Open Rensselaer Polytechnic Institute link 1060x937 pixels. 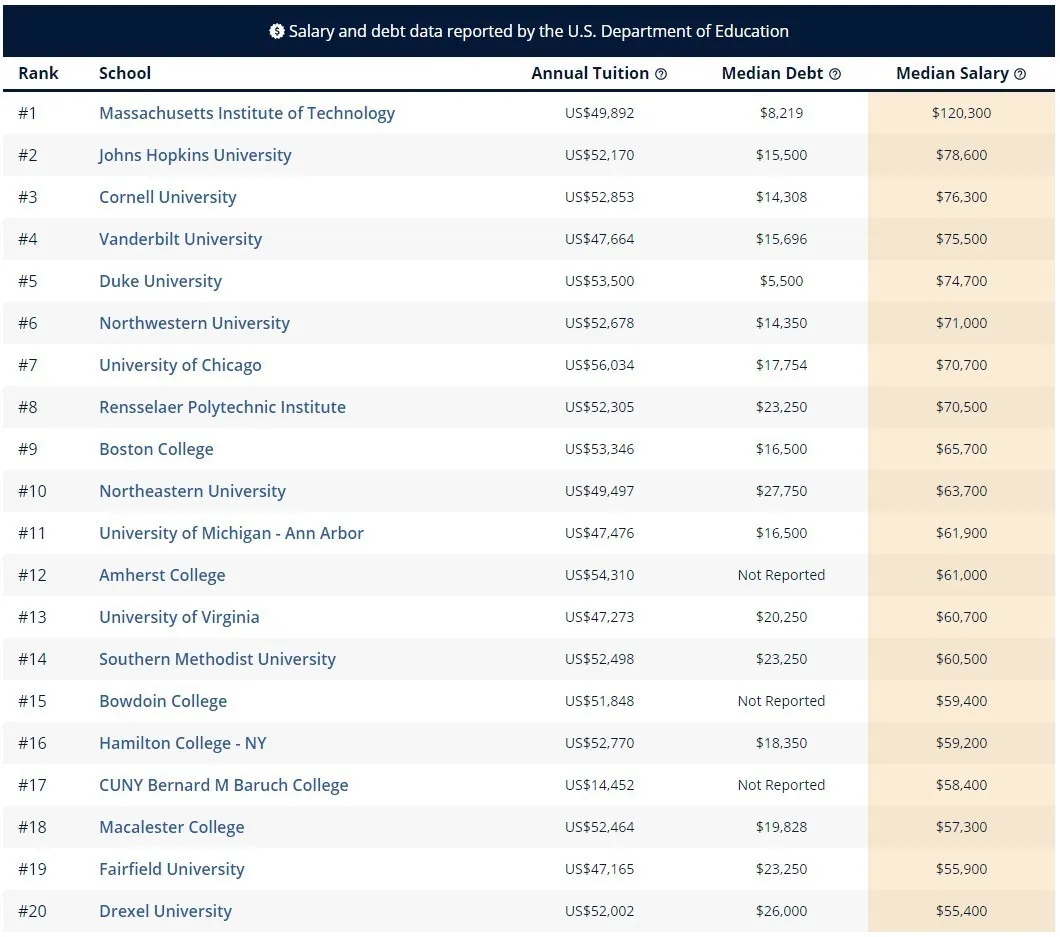pyautogui.click(x=222, y=407)
